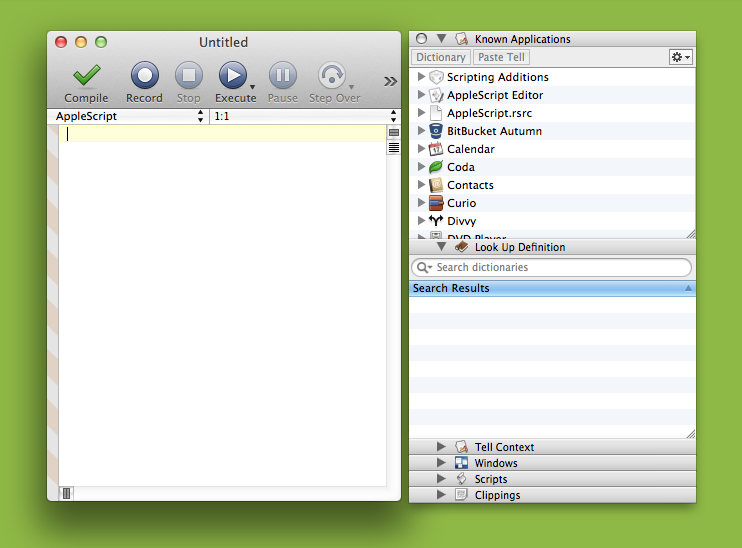The height and width of the screenshot is (548, 742).
Task: Expand the Clippings section
Action: point(441,495)
